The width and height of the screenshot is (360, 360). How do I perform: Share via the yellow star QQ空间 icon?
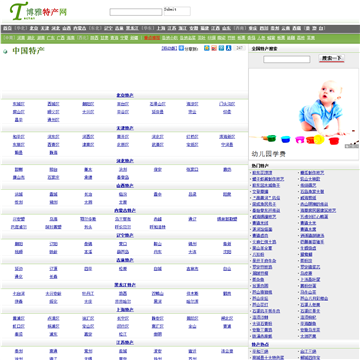tap(207, 48)
